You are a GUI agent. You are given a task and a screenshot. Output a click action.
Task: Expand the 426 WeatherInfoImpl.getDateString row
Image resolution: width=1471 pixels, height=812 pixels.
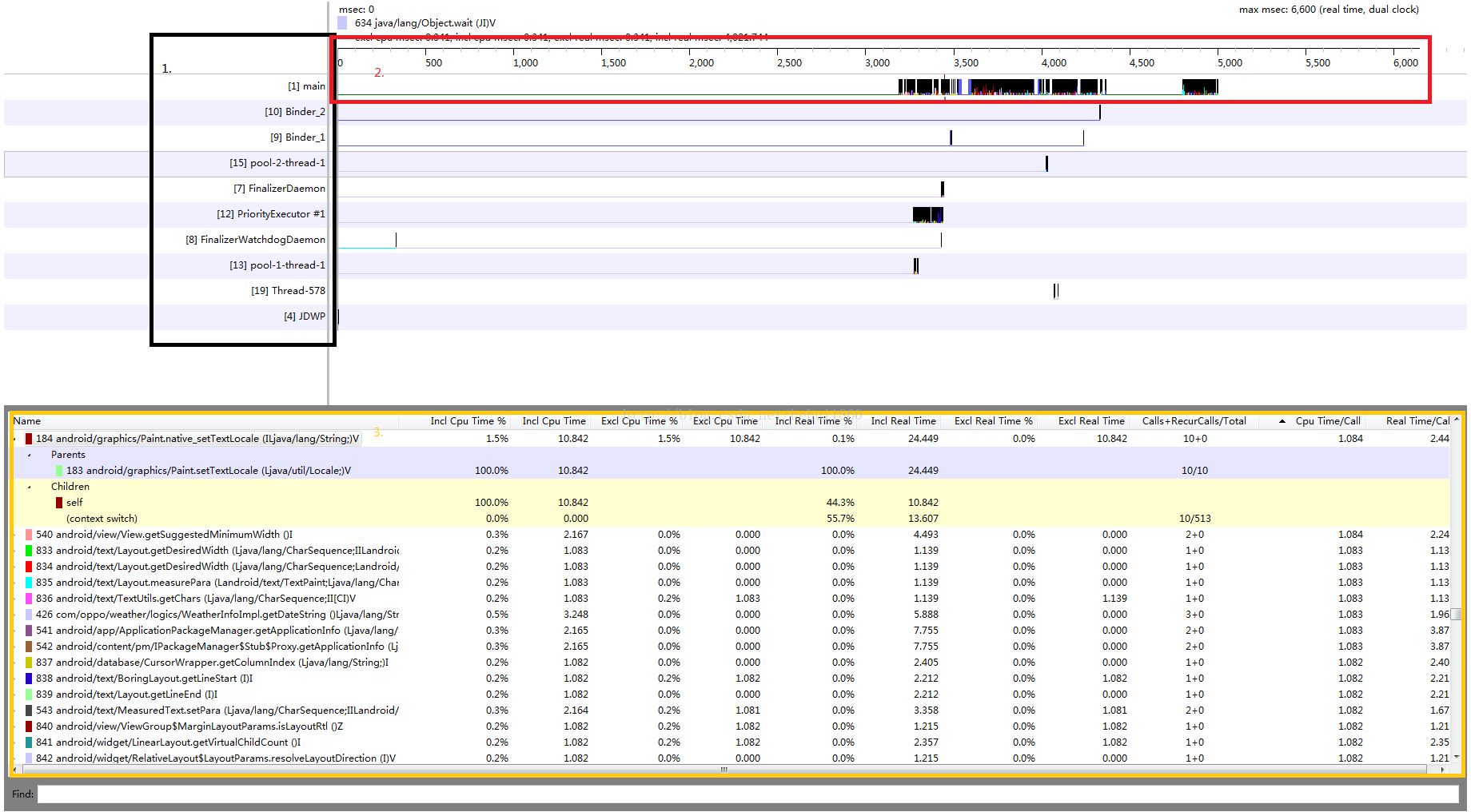[x=16, y=615]
